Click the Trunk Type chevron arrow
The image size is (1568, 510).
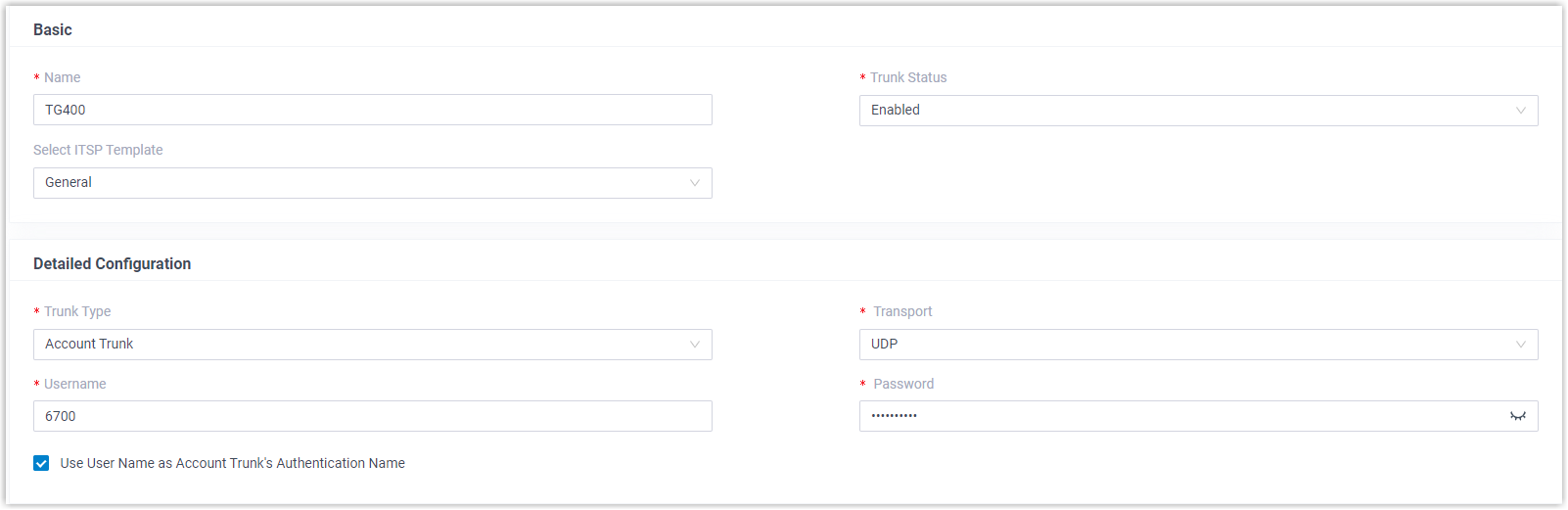pos(694,345)
